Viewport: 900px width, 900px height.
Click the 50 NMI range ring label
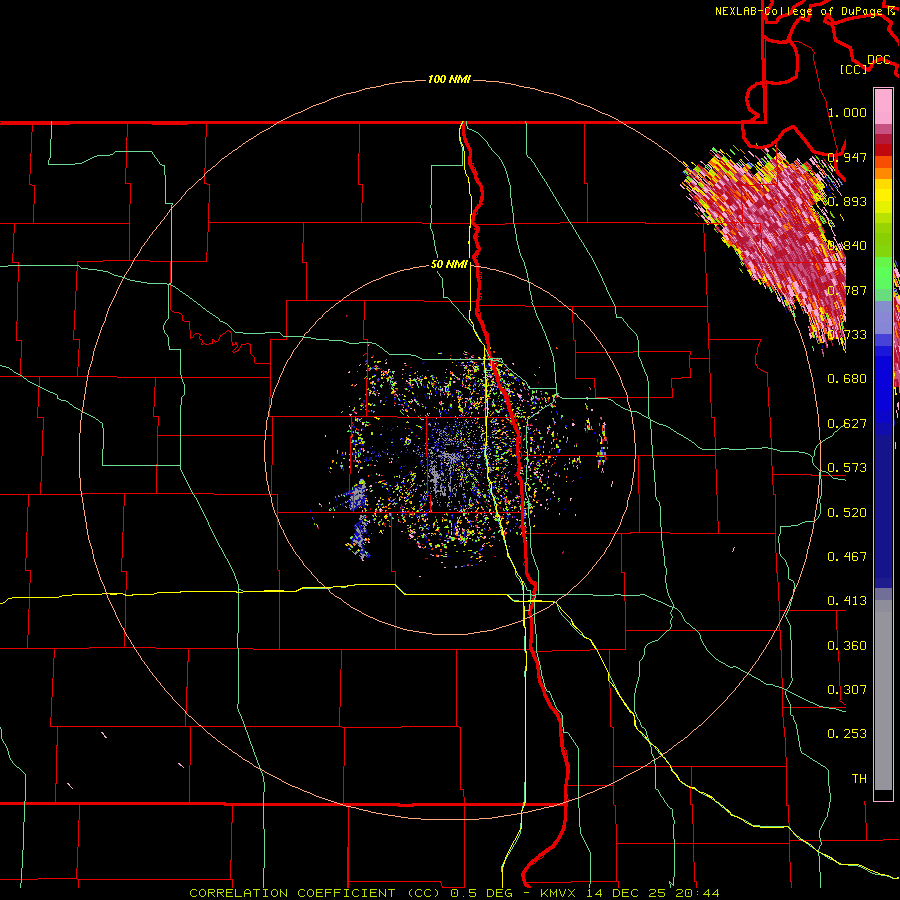coord(449,264)
